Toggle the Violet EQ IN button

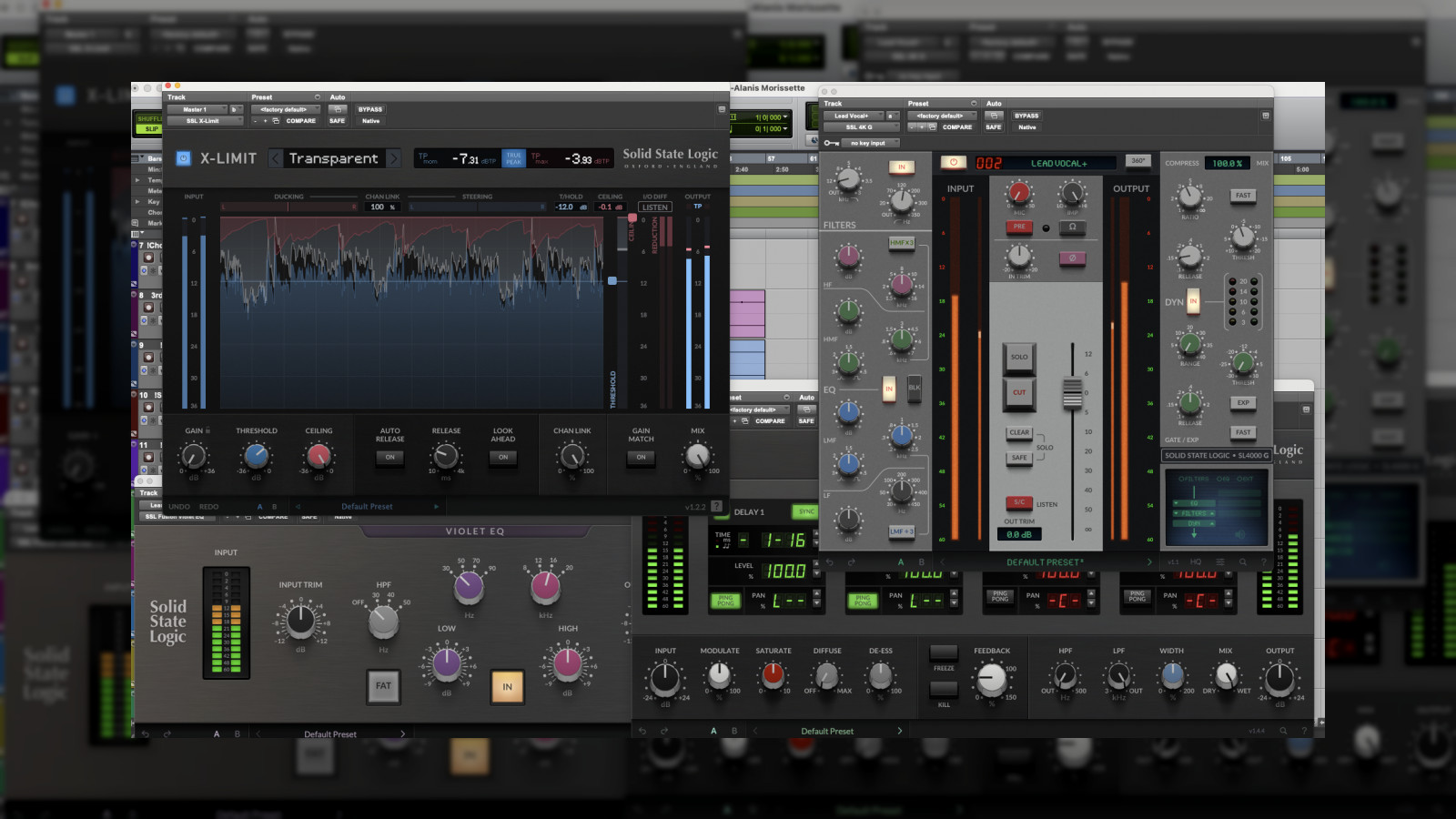[x=507, y=686]
